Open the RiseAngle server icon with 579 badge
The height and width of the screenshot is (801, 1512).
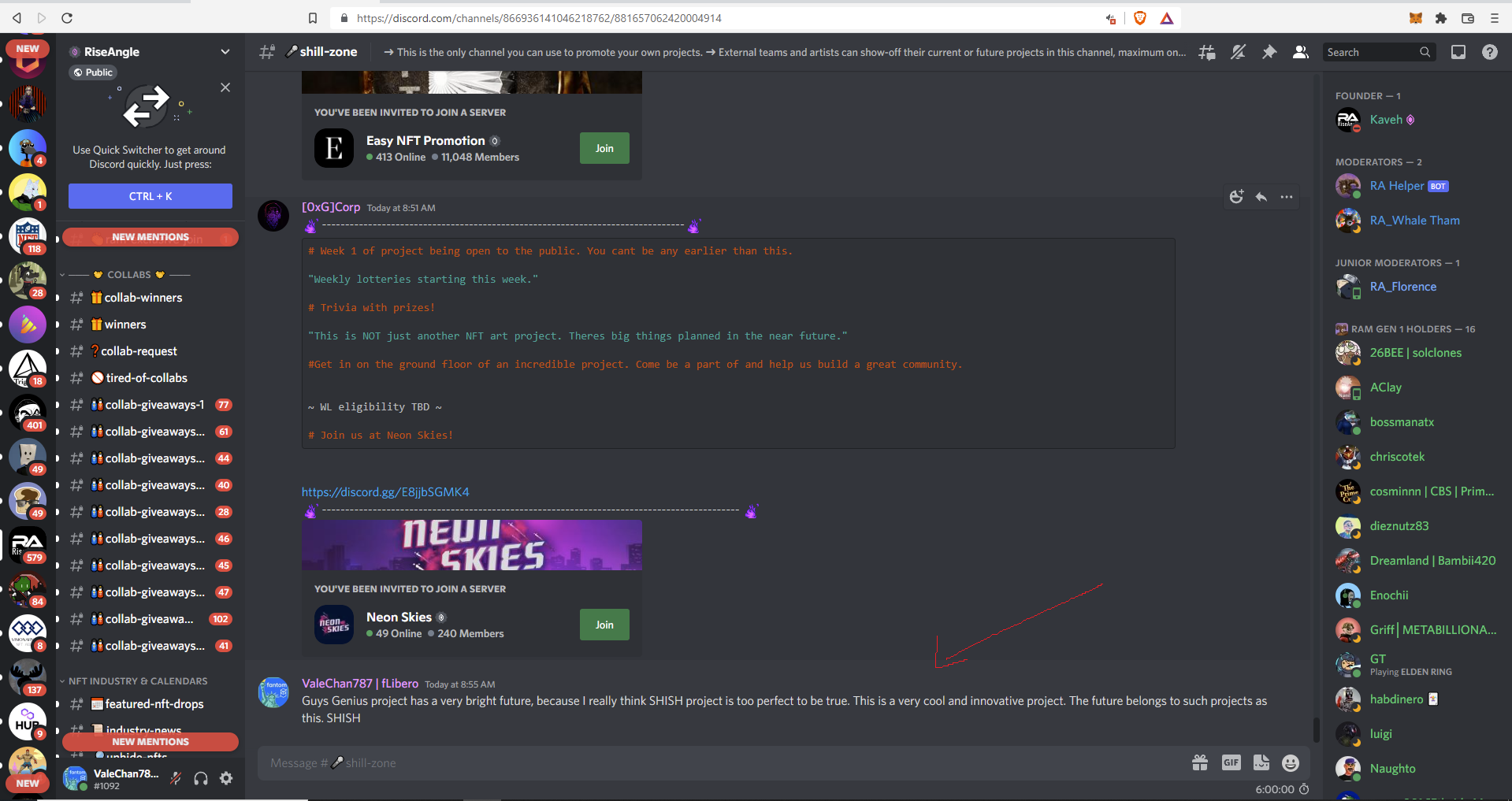click(28, 545)
